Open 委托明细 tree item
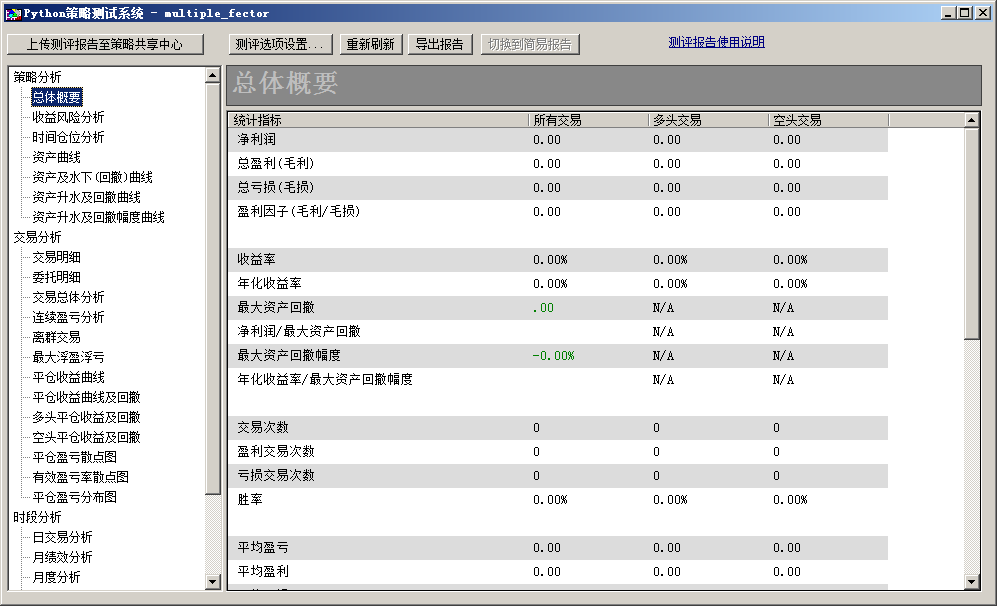This screenshot has height=606, width=997. click(57, 277)
